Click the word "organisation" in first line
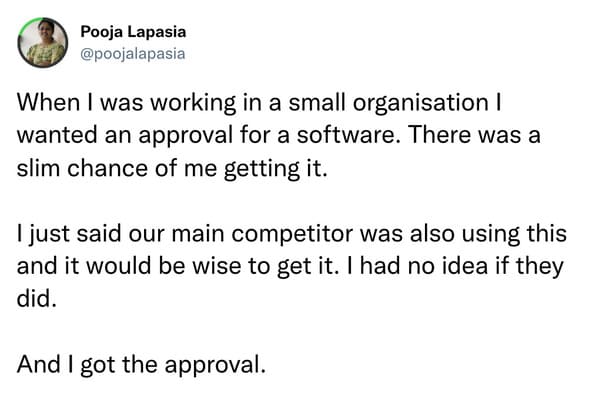 coord(420,103)
